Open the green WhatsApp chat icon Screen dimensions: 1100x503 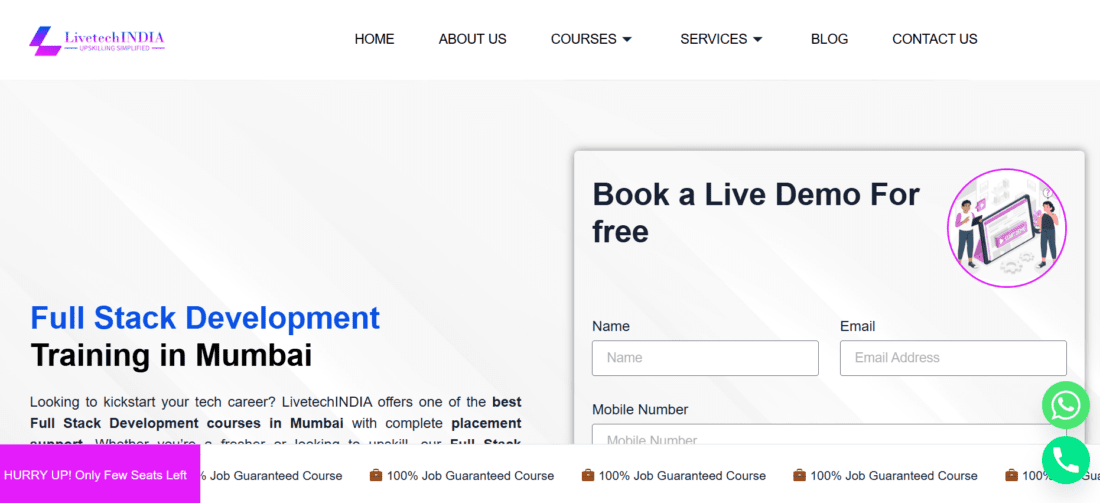1065,405
